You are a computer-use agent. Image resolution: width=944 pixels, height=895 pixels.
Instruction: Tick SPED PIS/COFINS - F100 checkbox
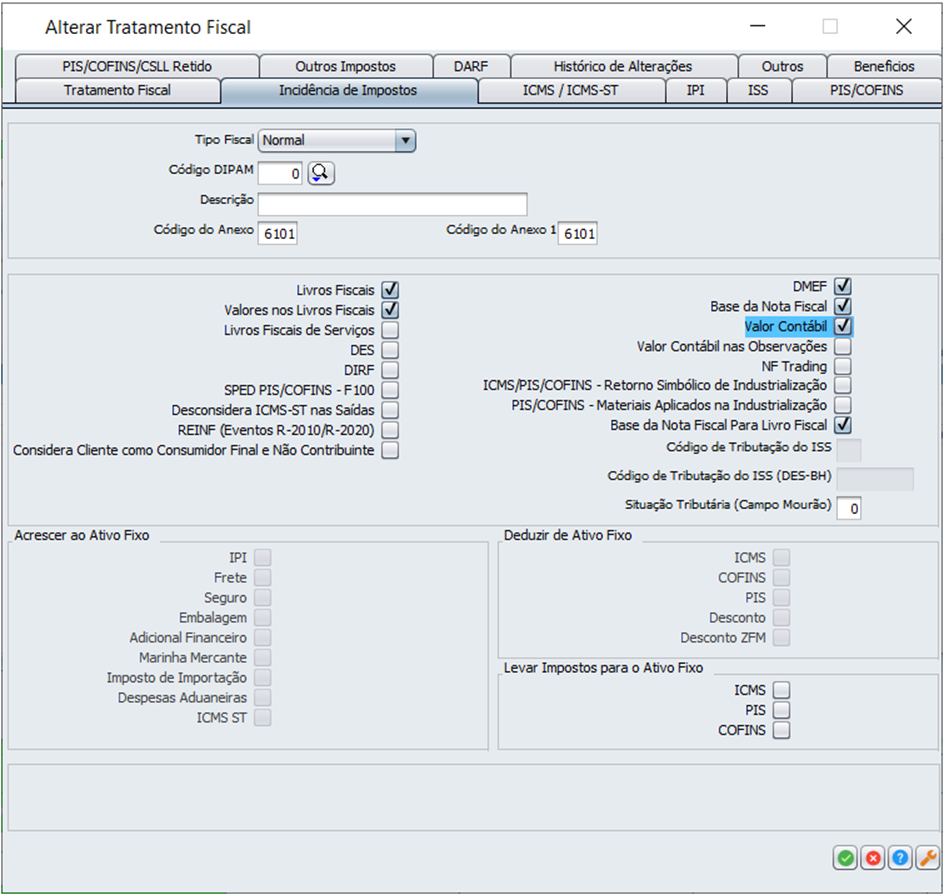[x=390, y=390]
